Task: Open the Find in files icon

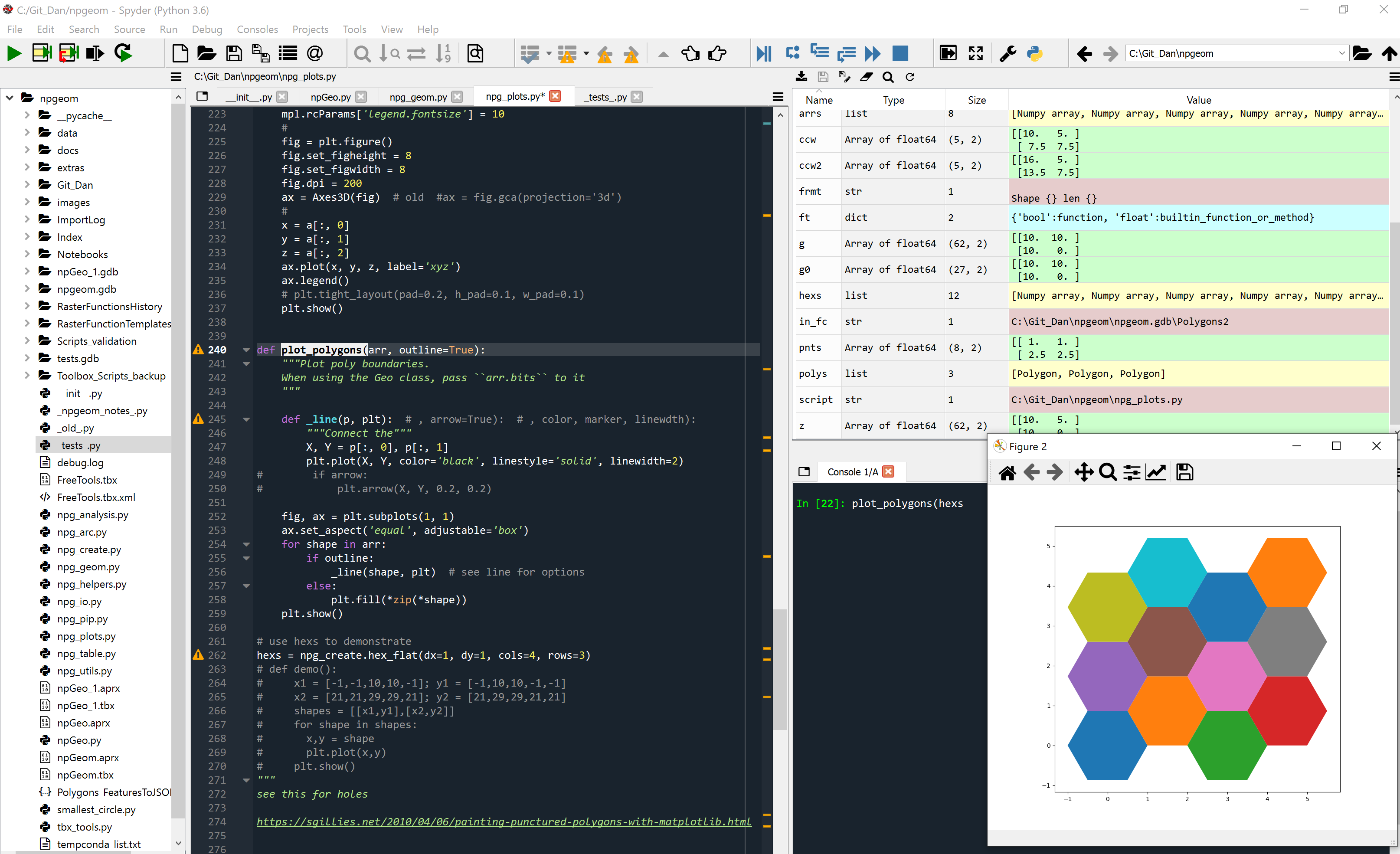Action: point(475,53)
